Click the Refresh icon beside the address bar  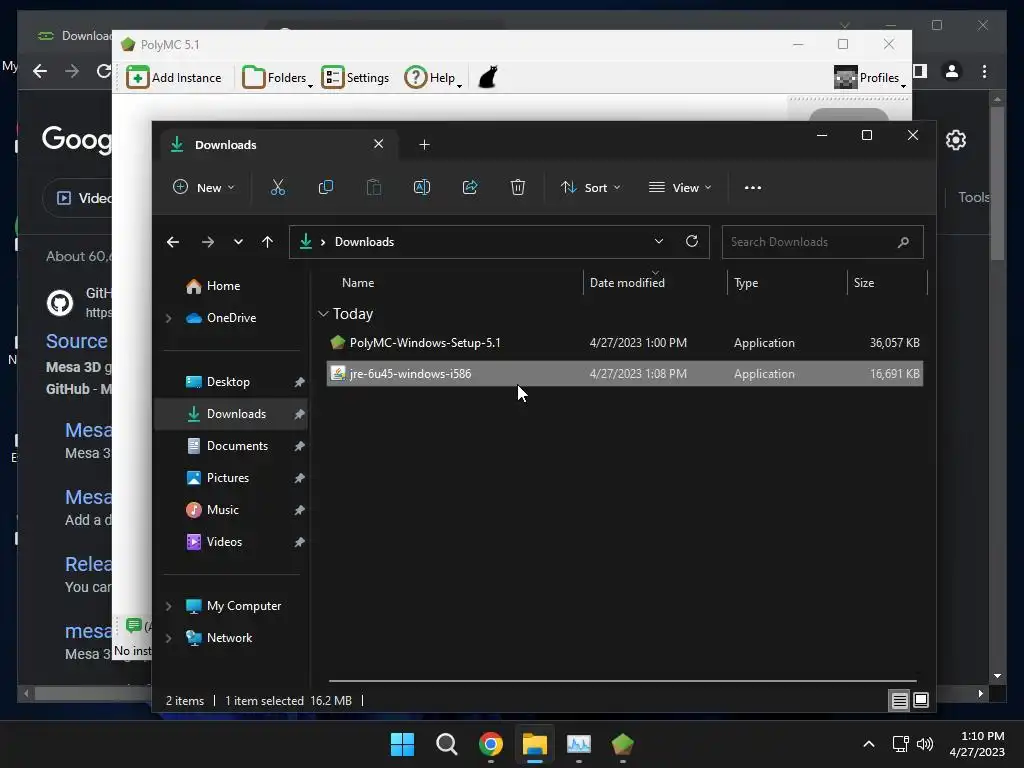(x=692, y=241)
